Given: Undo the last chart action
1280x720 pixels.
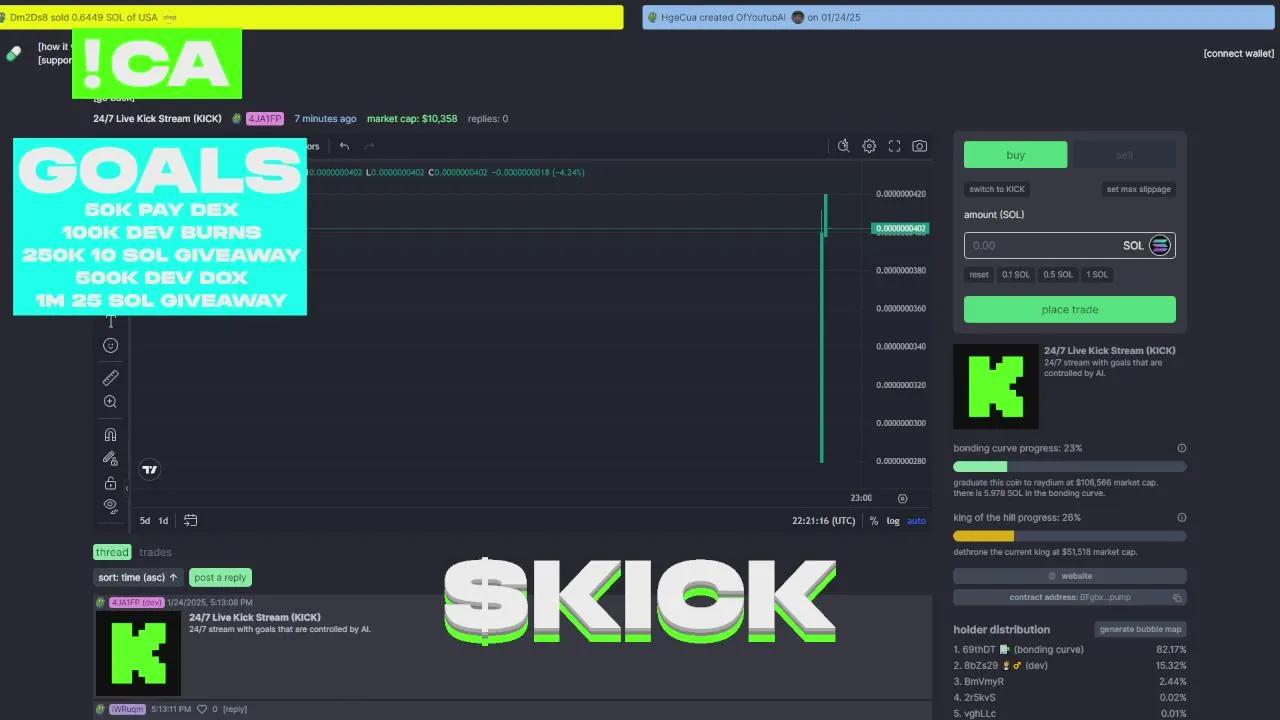Looking at the screenshot, I should pos(344,146).
